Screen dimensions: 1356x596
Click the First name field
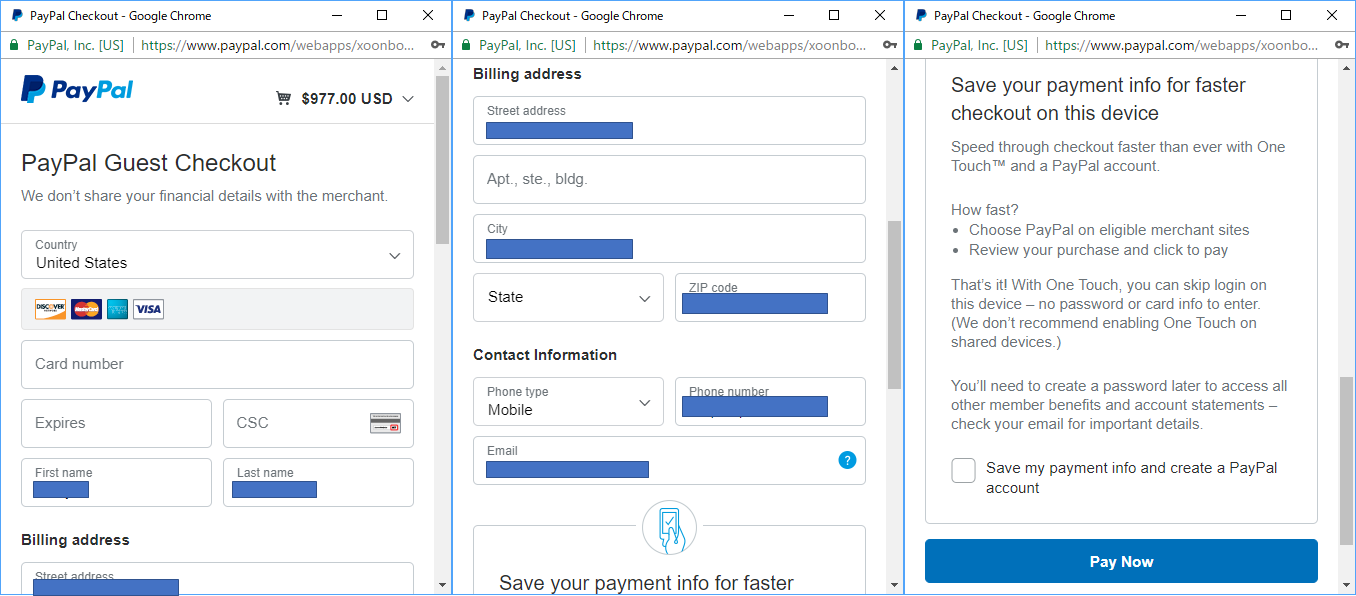coord(116,482)
